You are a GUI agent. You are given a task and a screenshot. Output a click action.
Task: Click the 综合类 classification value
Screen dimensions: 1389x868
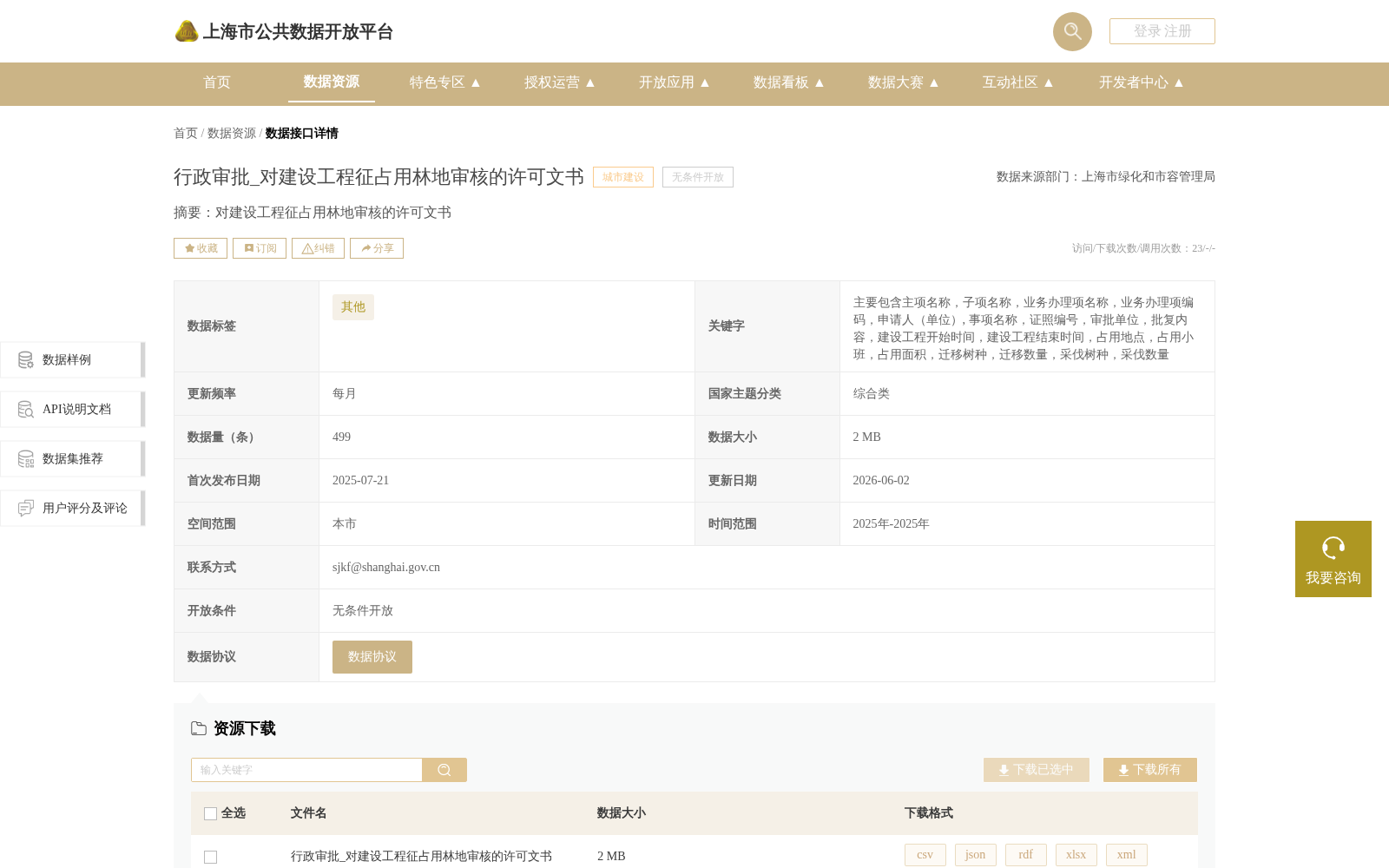tap(872, 394)
